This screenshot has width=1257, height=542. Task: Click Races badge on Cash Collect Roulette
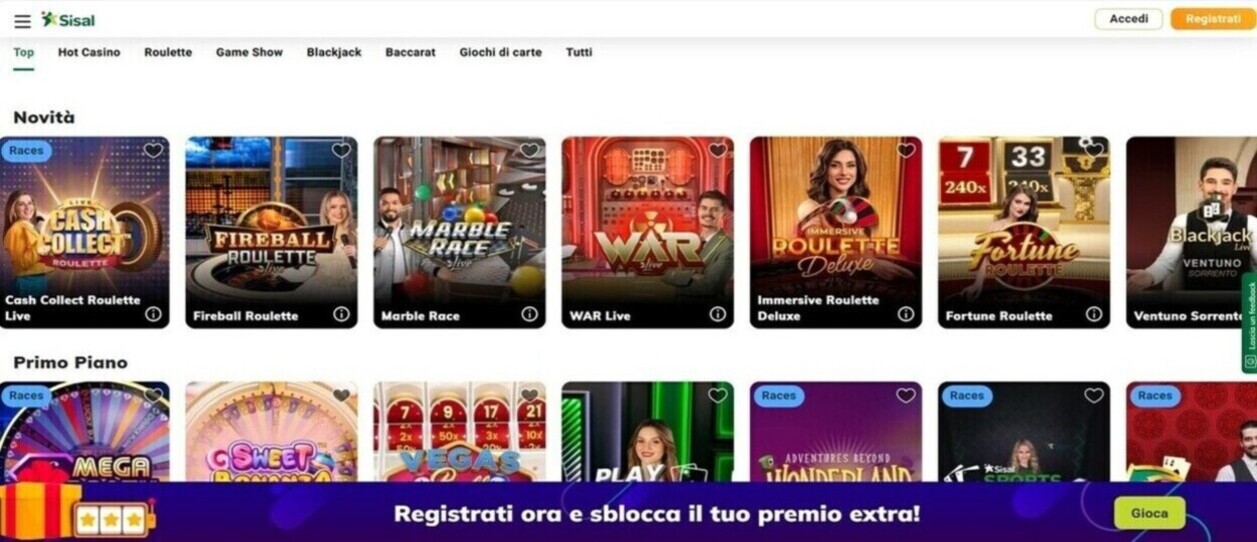click(x=26, y=151)
